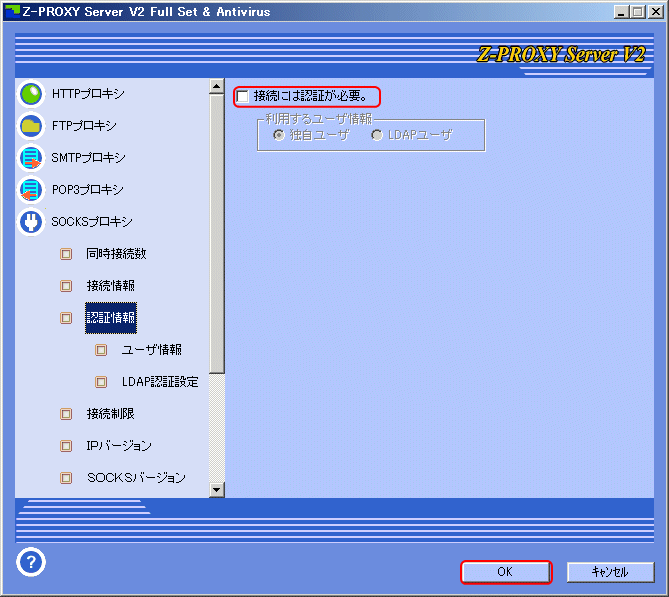669x597 pixels.
Task: Collapse the SOCKSプロキシ section
Action: point(92,222)
